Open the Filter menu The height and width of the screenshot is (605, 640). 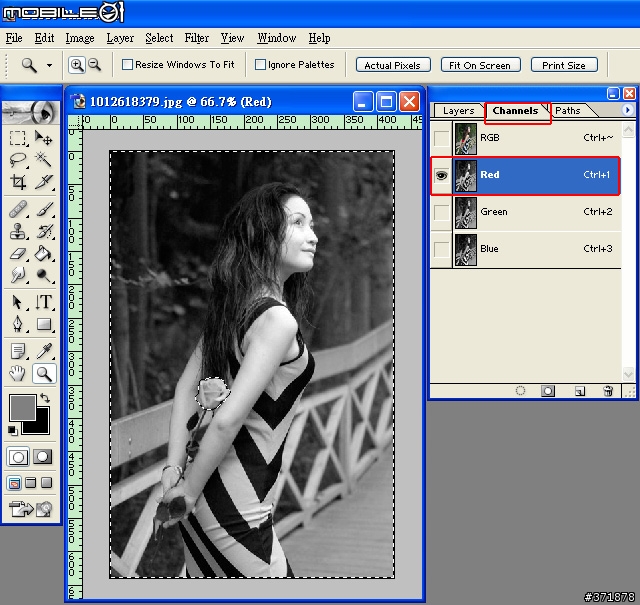(x=196, y=38)
